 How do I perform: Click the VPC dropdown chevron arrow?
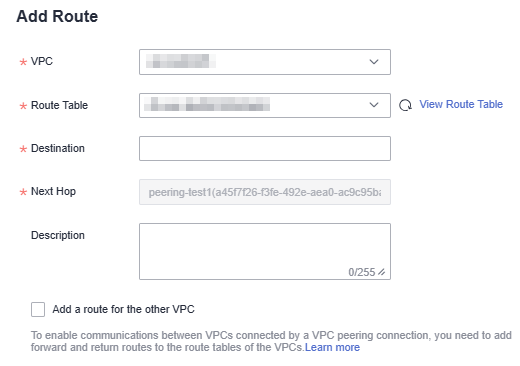(x=374, y=62)
